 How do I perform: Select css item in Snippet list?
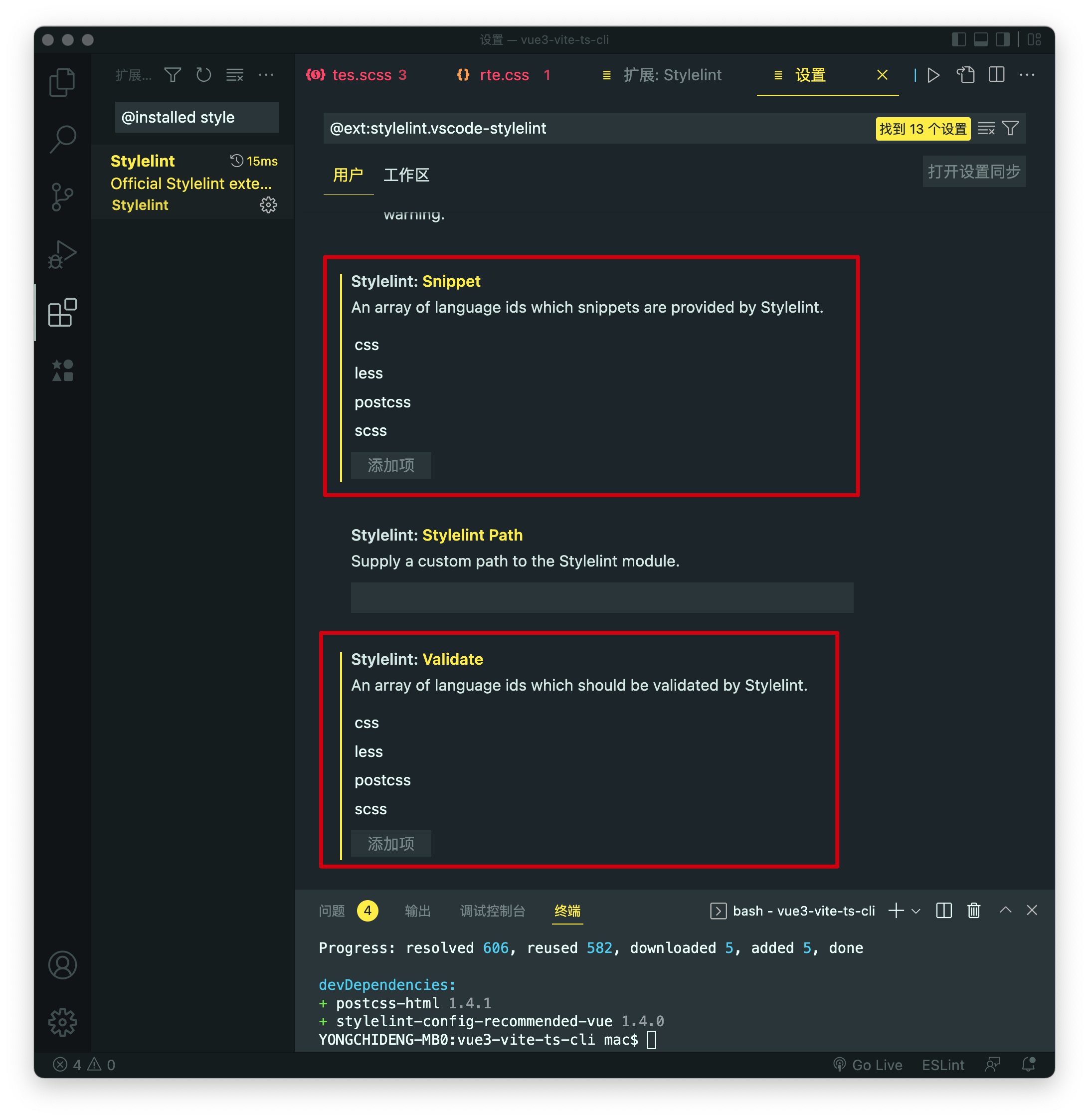coord(366,345)
